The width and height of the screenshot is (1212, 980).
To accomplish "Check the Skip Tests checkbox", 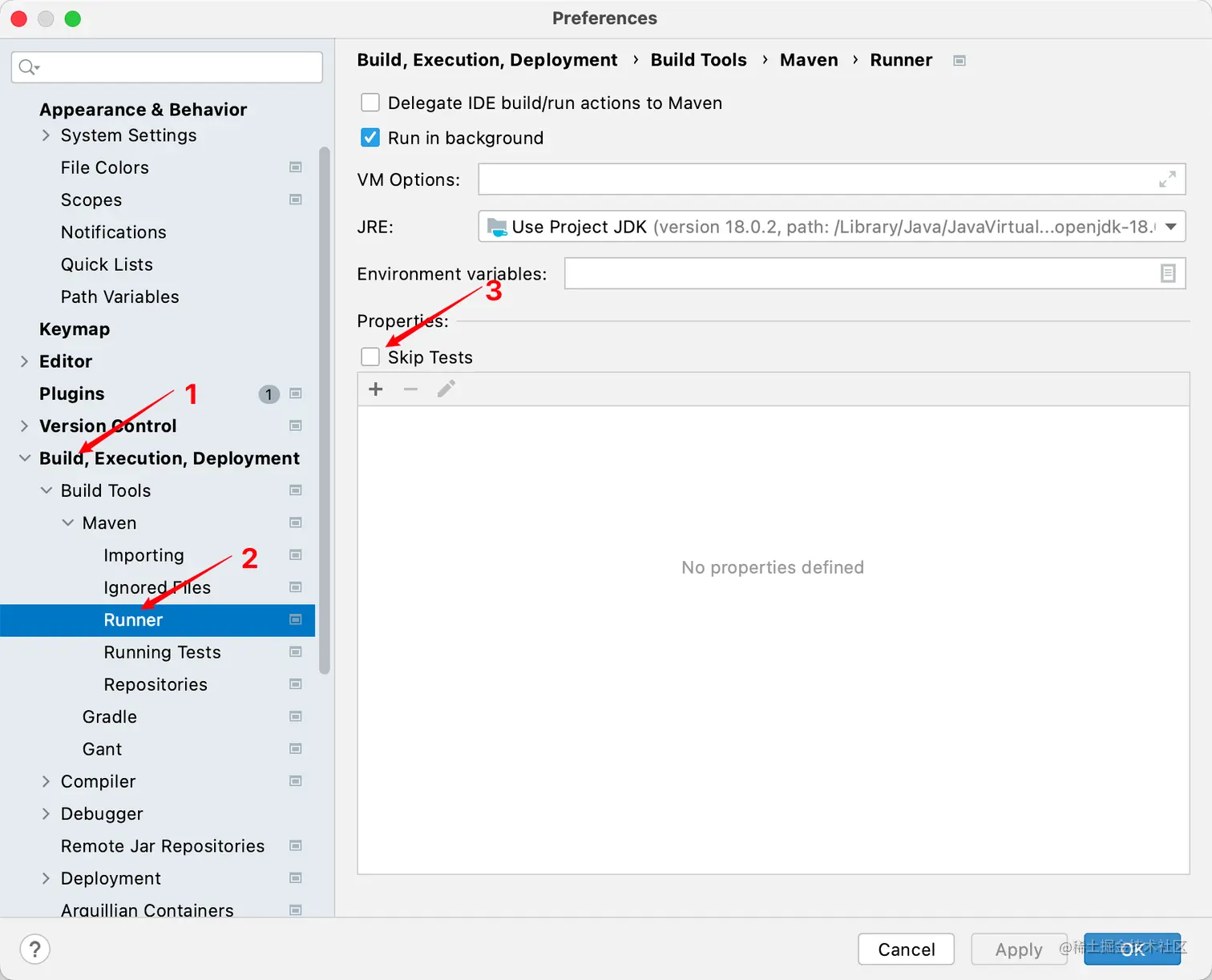I will point(370,357).
